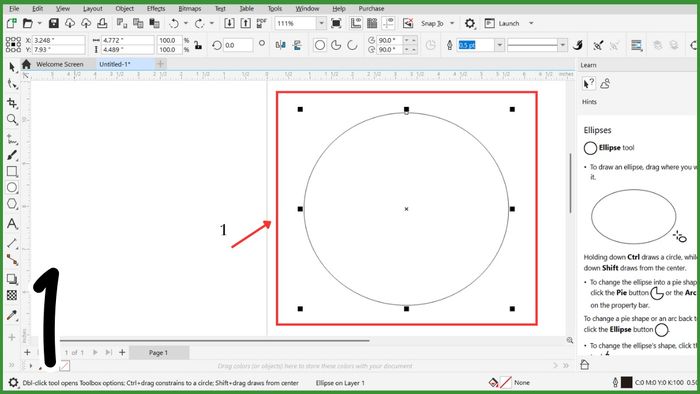Image resolution: width=700 pixels, height=394 pixels.
Task: Select the Ellipse tool in toolbox
Action: pos(12,187)
